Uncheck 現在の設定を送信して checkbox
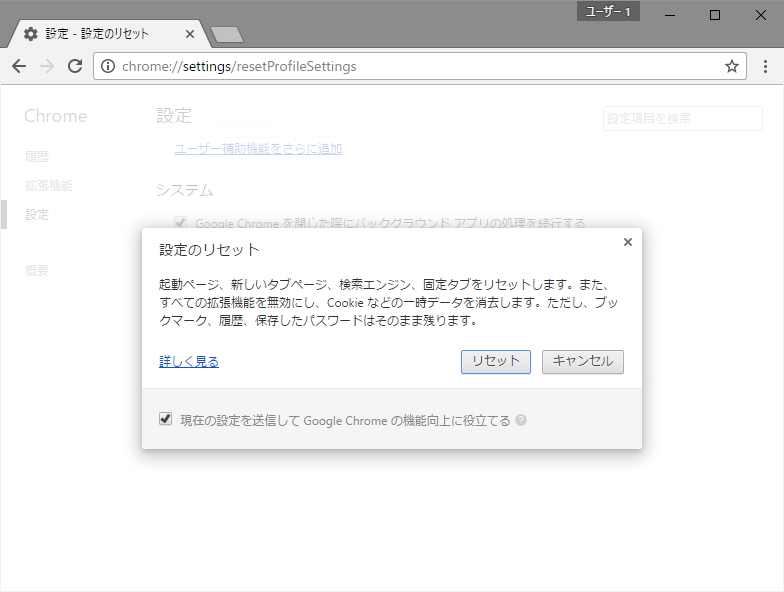Viewport: 784px width, 592px height. pyautogui.click(x=166, y=418)
